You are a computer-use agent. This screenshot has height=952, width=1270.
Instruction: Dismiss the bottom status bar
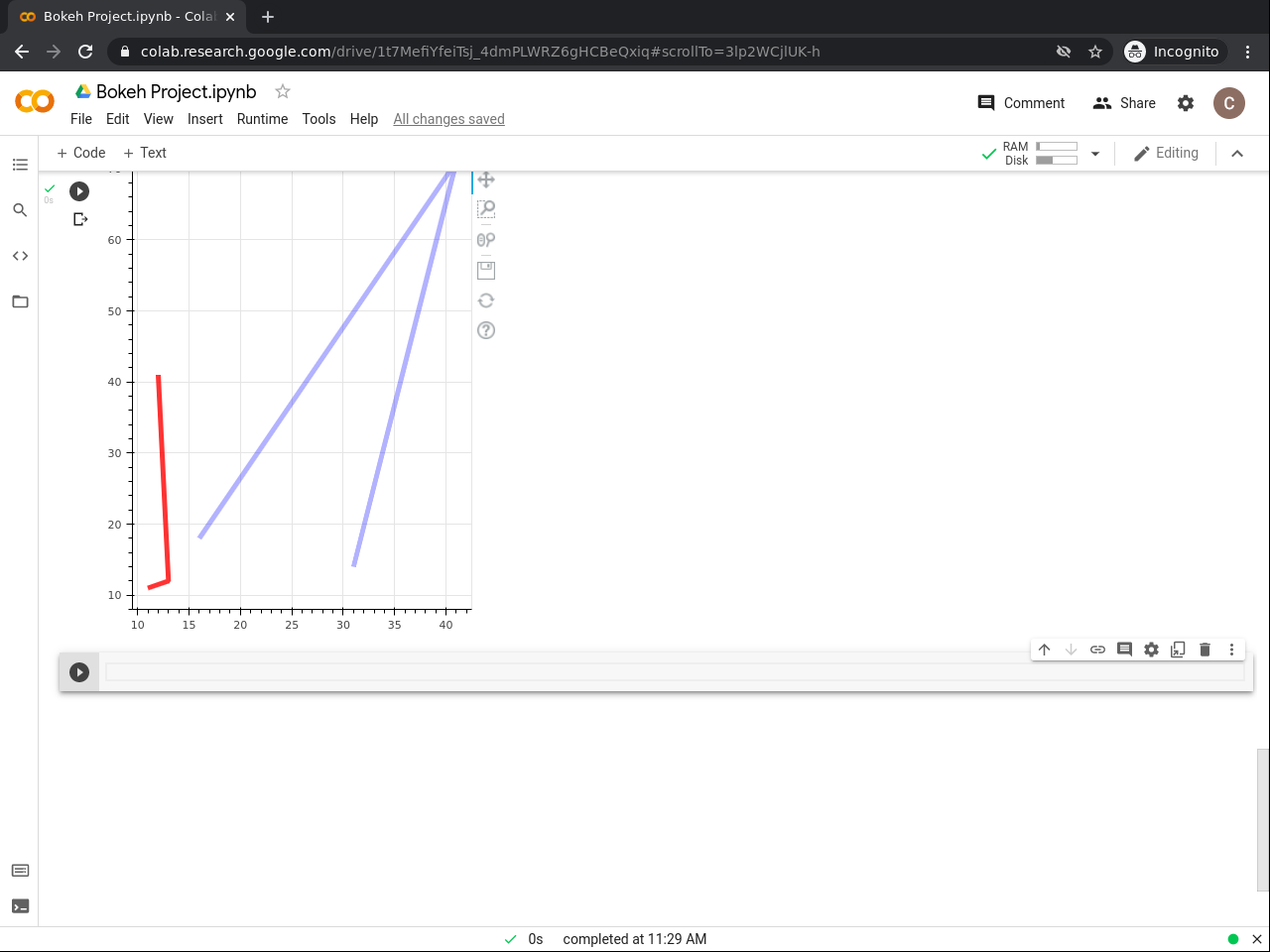click(1256, 939)
